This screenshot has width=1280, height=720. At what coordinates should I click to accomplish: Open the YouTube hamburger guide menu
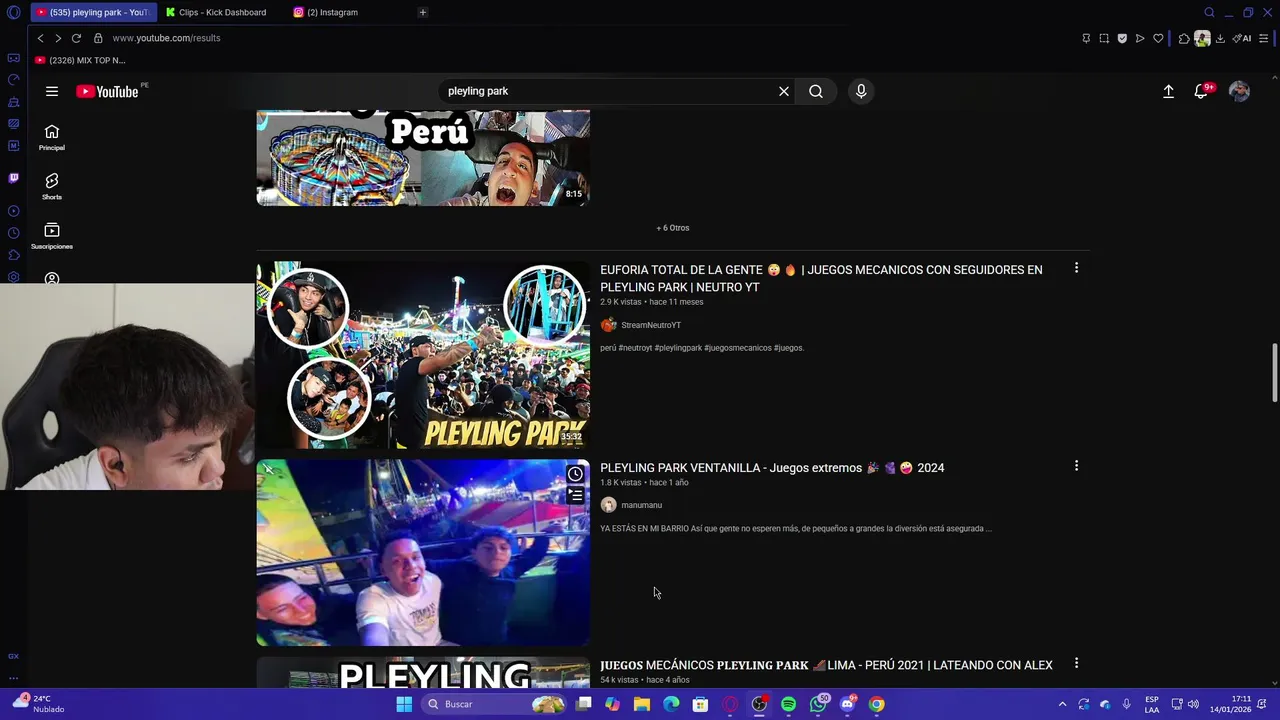tap(52, 91)
